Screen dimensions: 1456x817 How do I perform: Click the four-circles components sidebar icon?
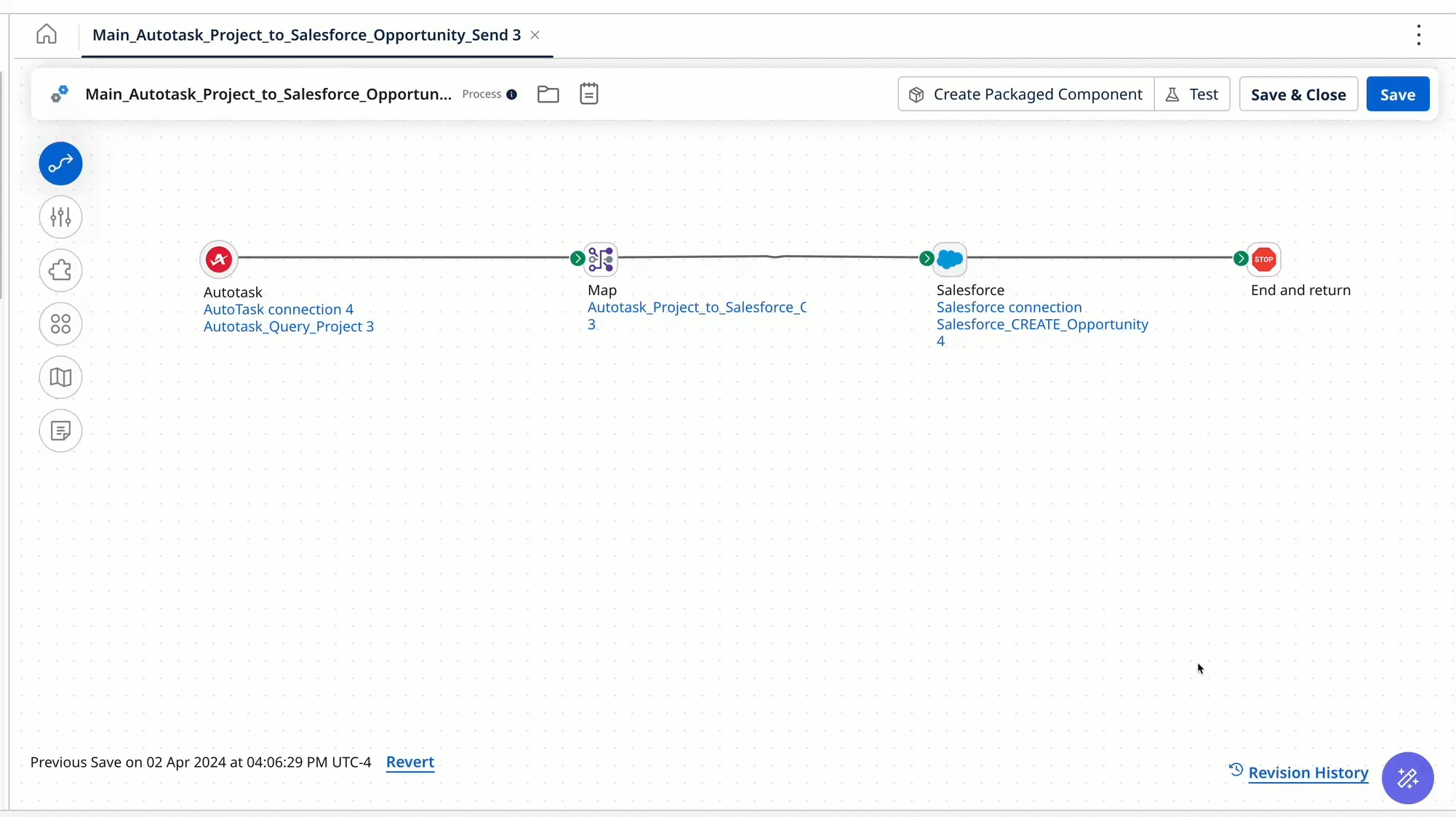click(x=60, y=323)
